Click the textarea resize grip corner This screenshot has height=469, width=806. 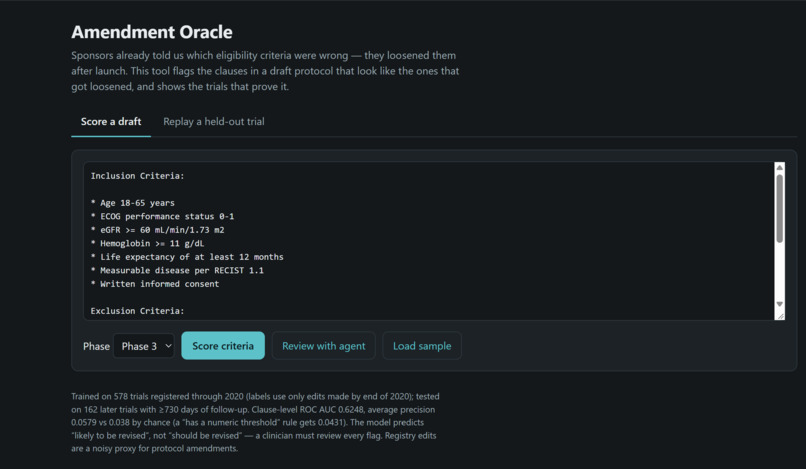[780, 316]
